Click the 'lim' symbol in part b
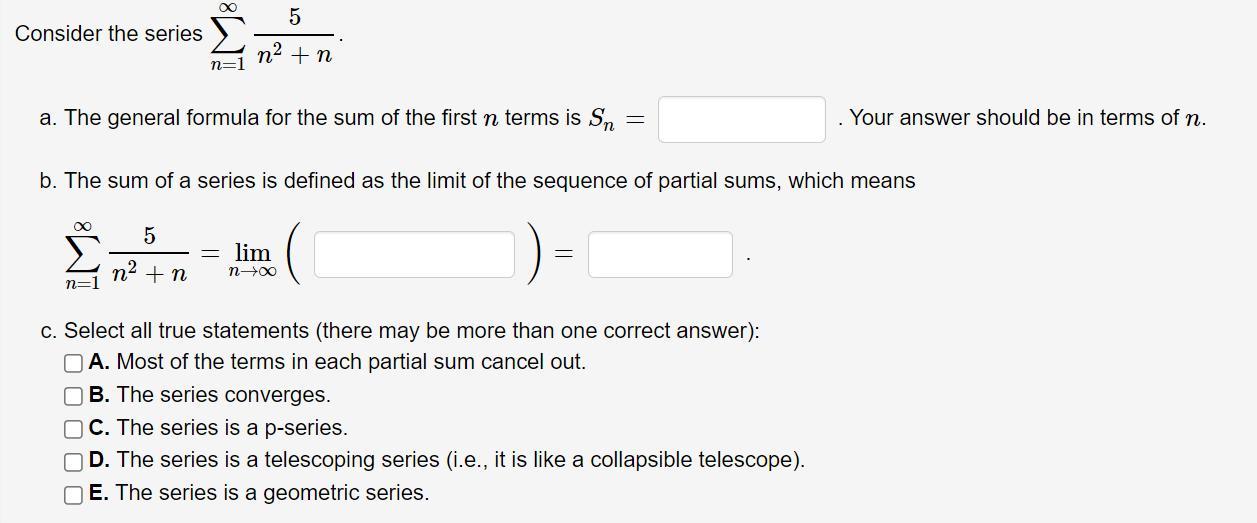 coord(252,253)
